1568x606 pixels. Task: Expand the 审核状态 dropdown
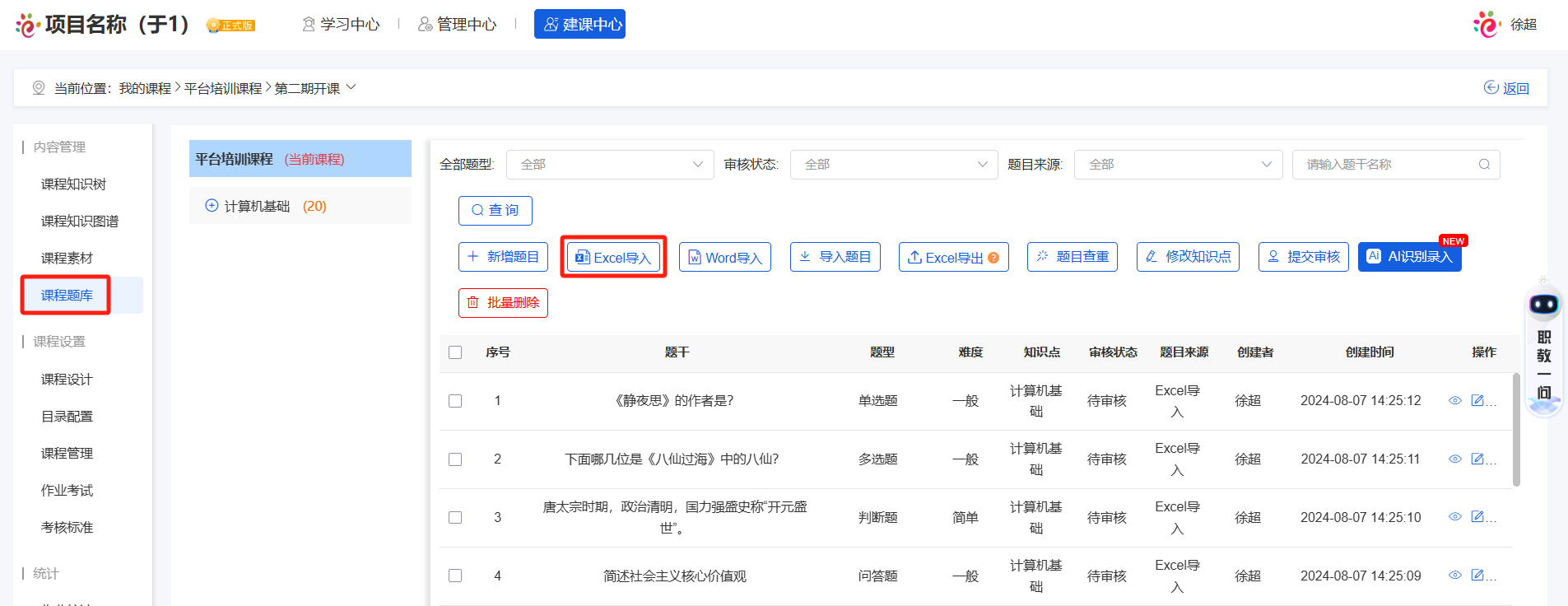[x=893, y=165]
